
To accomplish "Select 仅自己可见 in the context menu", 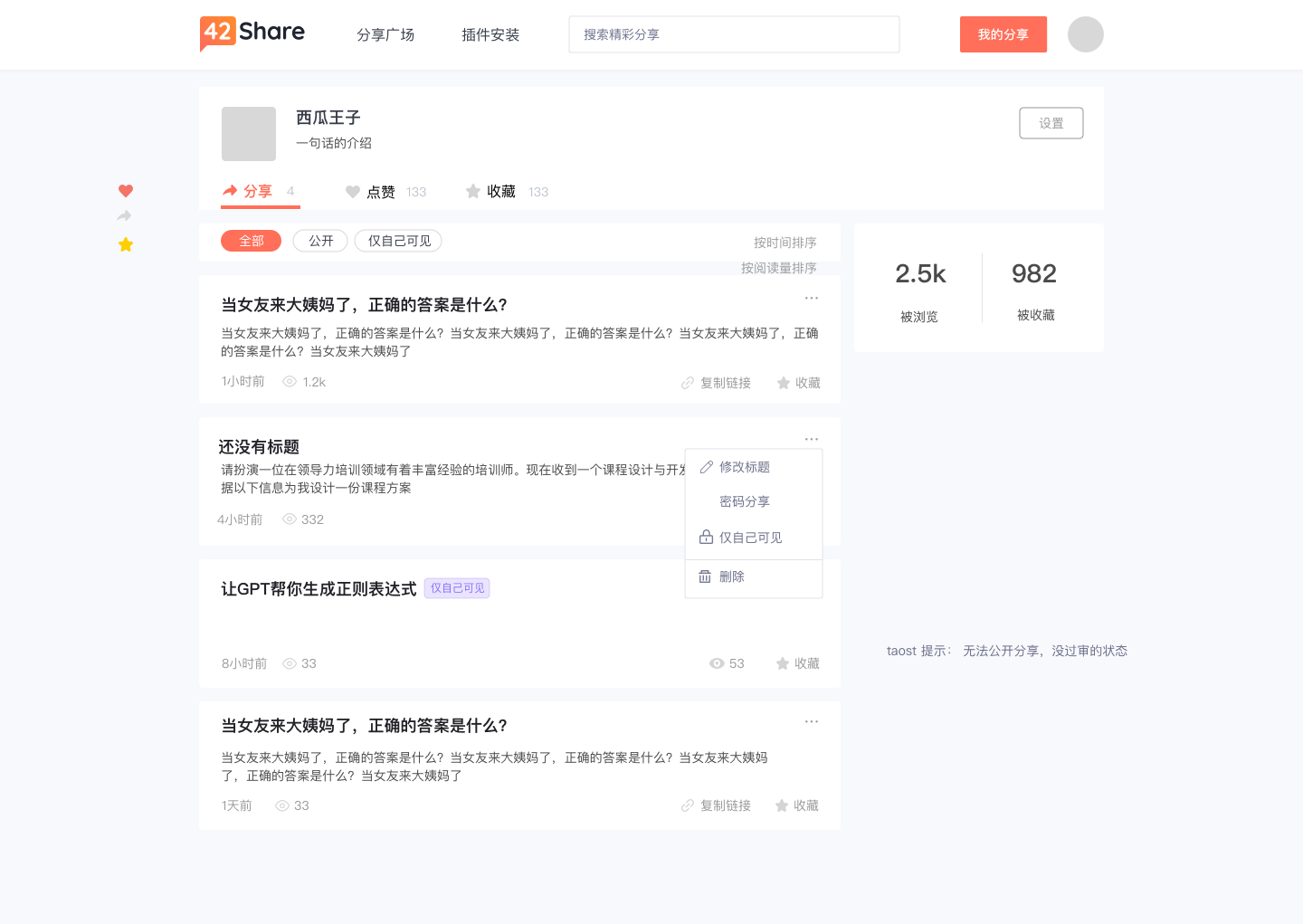I will click(754, 538).
